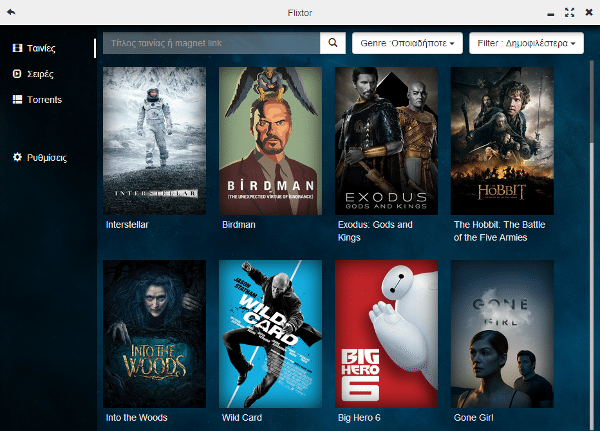The width and height of the screenshot is (600, 431).
Task: Select the Into the Woods poster
Action: pos(154,334)
